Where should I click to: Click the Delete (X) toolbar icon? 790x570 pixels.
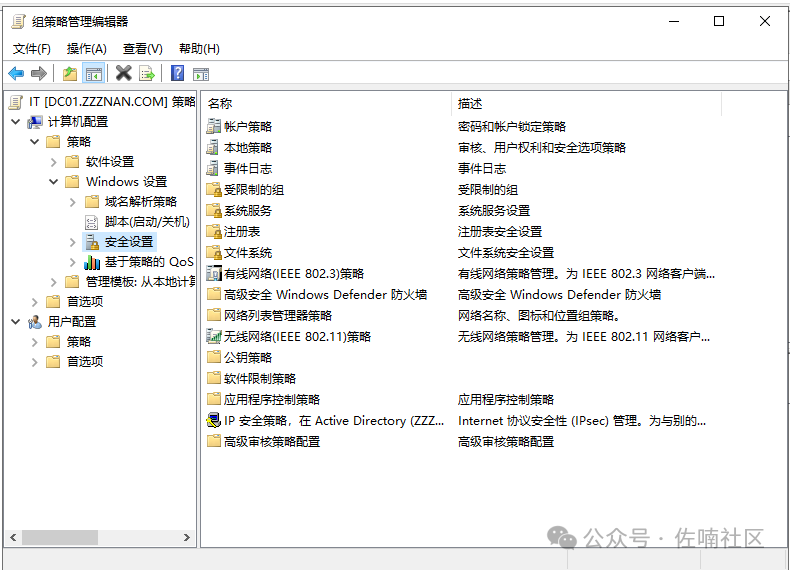point(123,74)
